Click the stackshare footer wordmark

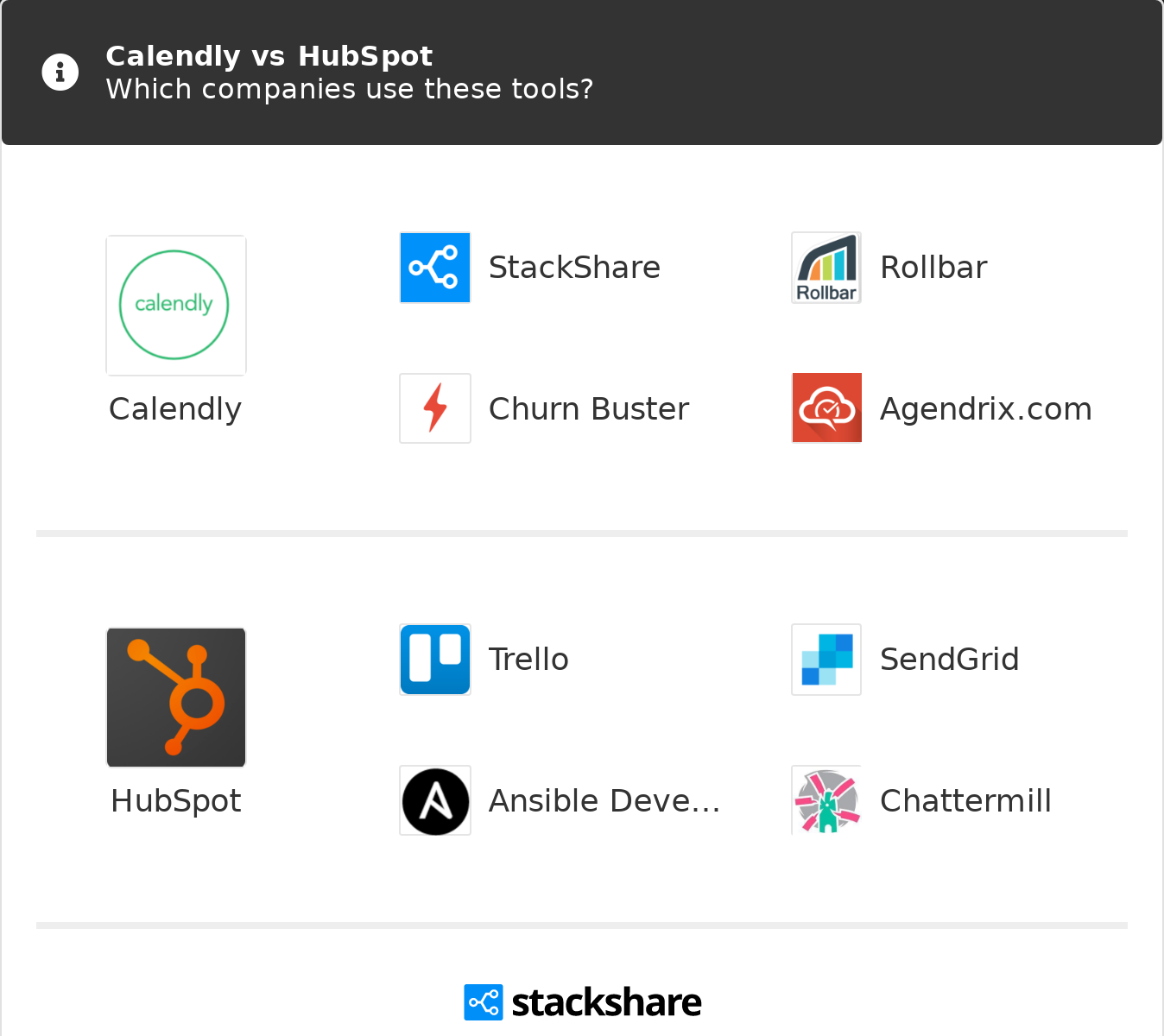606,1002
